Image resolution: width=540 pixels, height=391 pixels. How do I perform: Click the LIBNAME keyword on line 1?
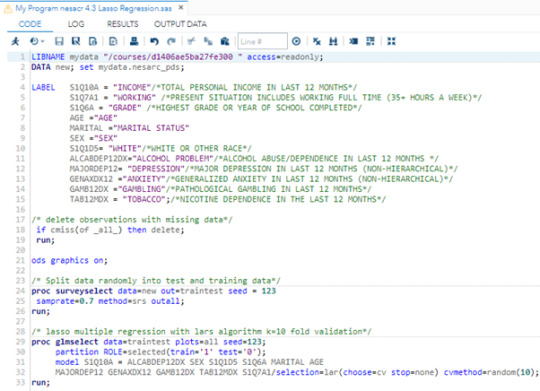(x=48, y=57)
